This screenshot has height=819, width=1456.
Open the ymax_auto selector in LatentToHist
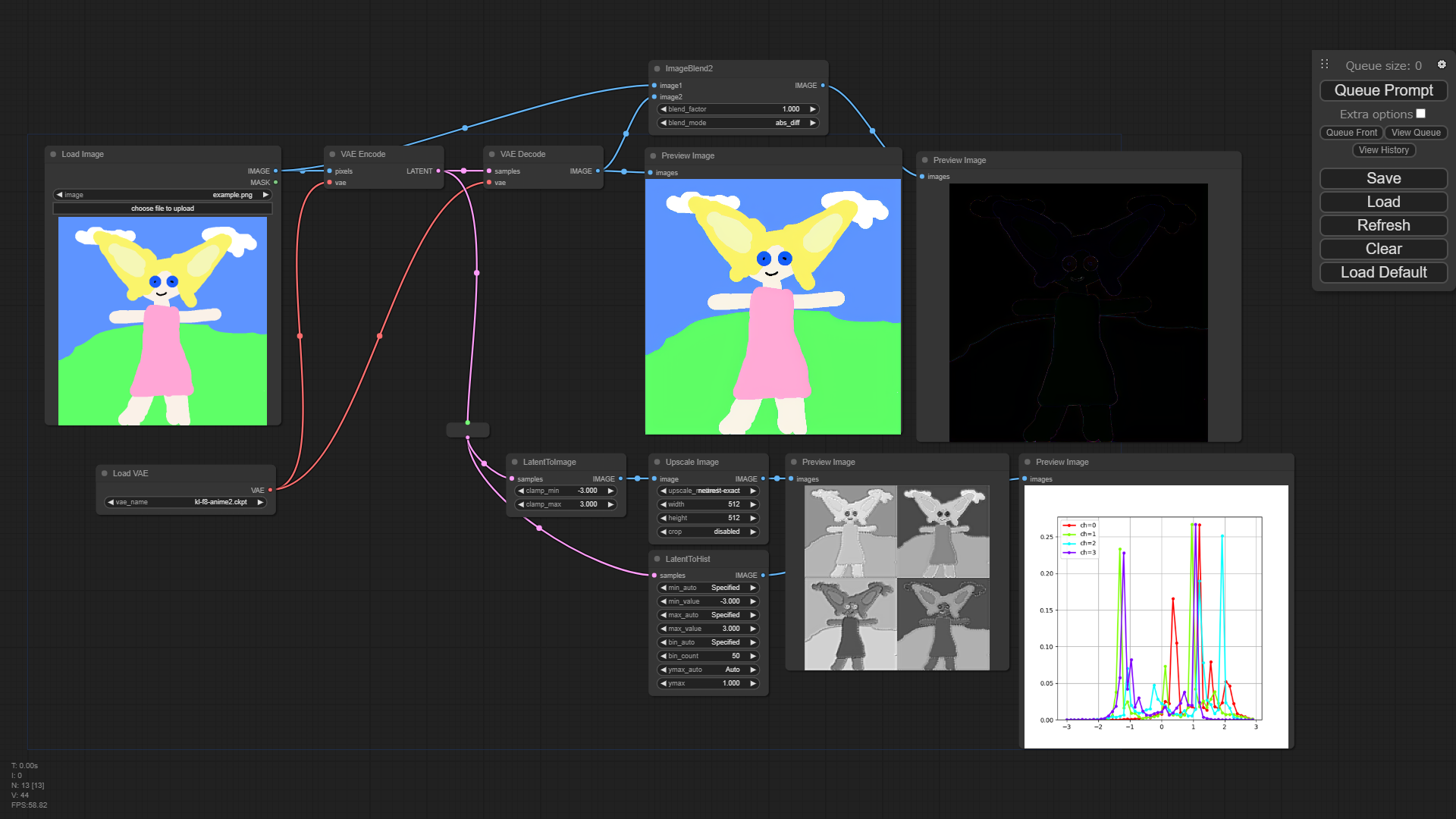click(x=708, y=670)
